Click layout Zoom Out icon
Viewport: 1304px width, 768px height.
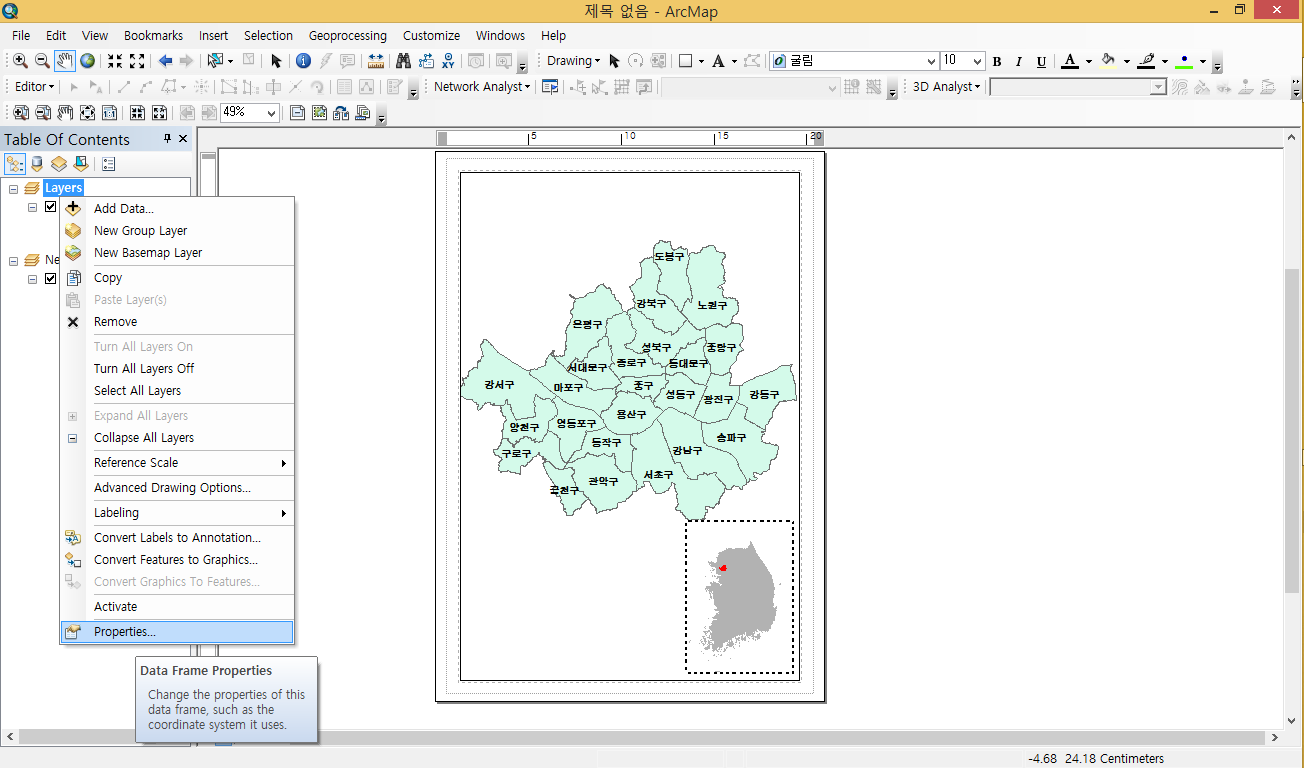[x=43, y=113]
